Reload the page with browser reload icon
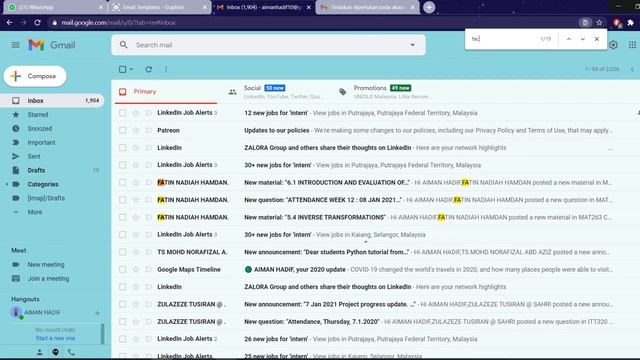640x360 pixels. click(37, 23)
